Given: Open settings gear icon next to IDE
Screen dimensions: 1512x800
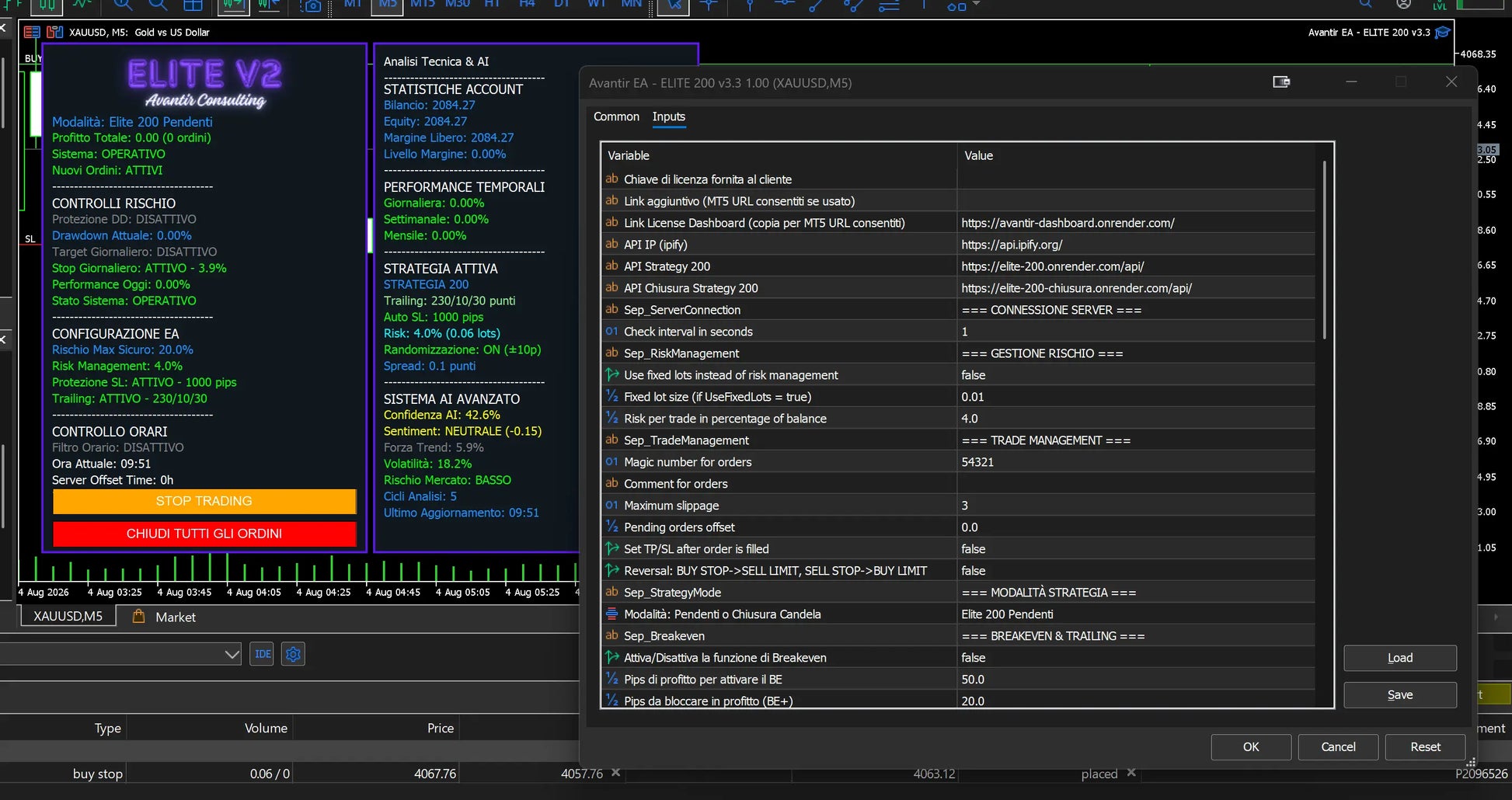Looking at the screenshot, I should tap(293, 654).
